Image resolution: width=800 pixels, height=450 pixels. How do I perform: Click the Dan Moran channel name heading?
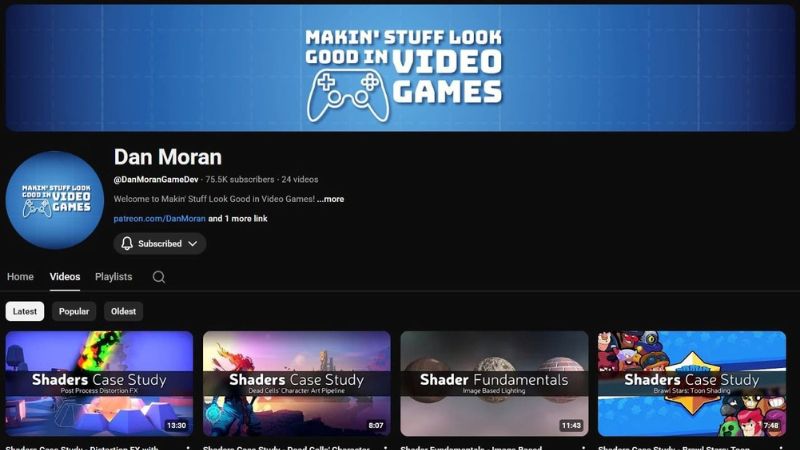pyautogui.click(x=168, y=157)
